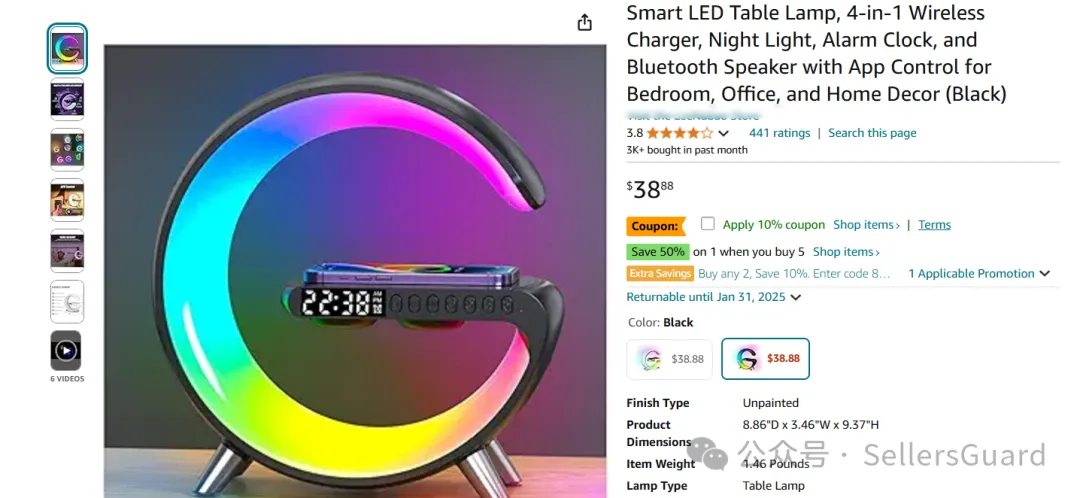1080x498 pixels.
Task: Click the orange star rating icons
Action: click(680, 133)
